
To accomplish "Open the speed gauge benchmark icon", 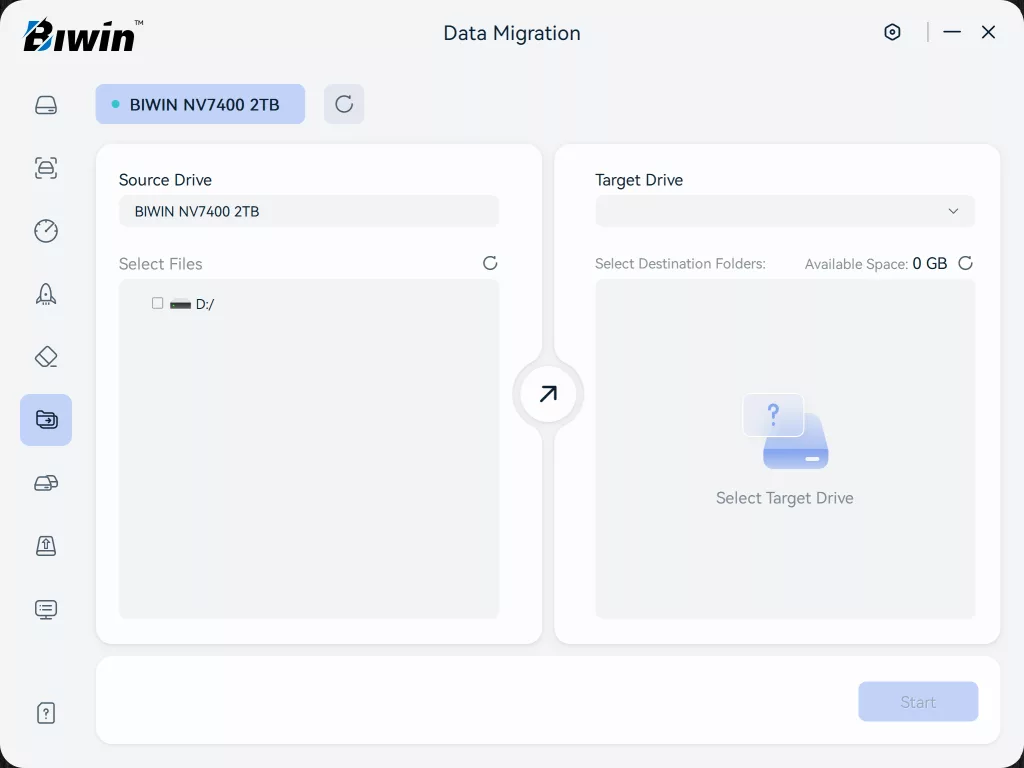I will tap(46, 231).
